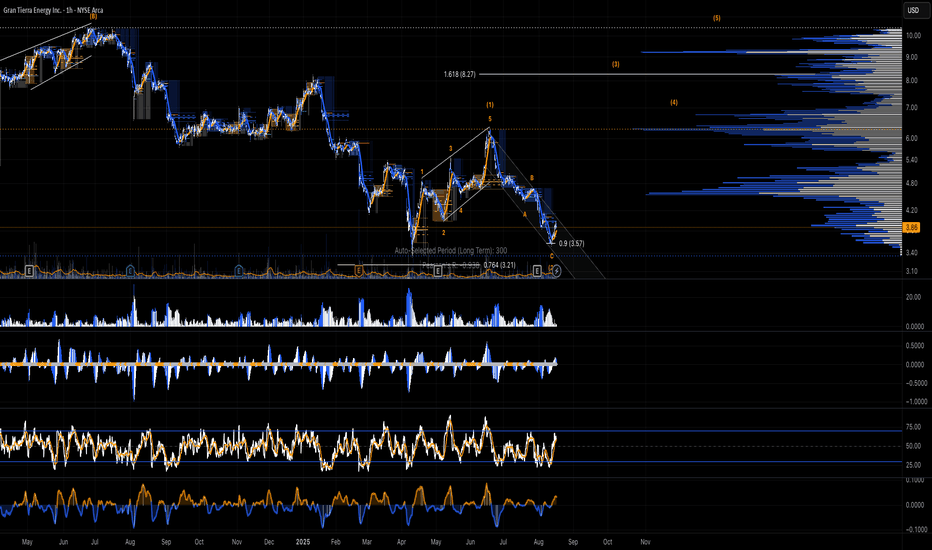Image resolution: width=932 pixels, height=550 pixels.
Task: Select the orange (1) wave label at peak
Action: (490, 105)
